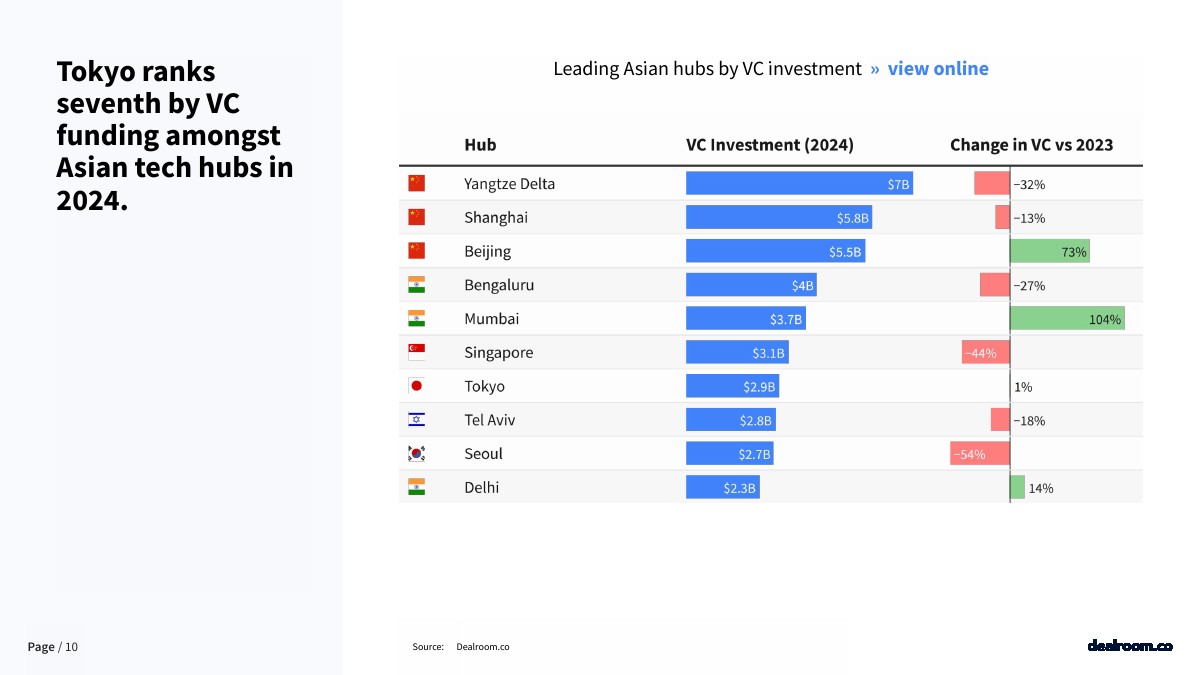Open the 'view online' link
1200x675 pixels.
click(x=938, y=68)
